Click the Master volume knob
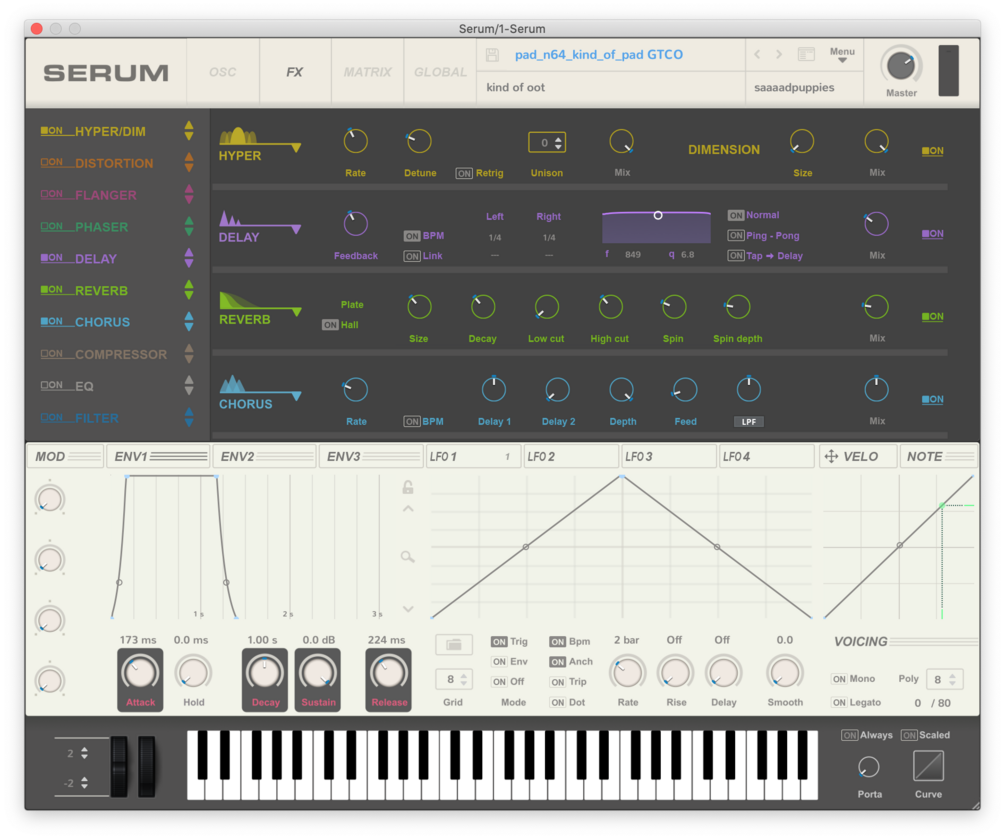1005x839 pixels. point(901,65)
